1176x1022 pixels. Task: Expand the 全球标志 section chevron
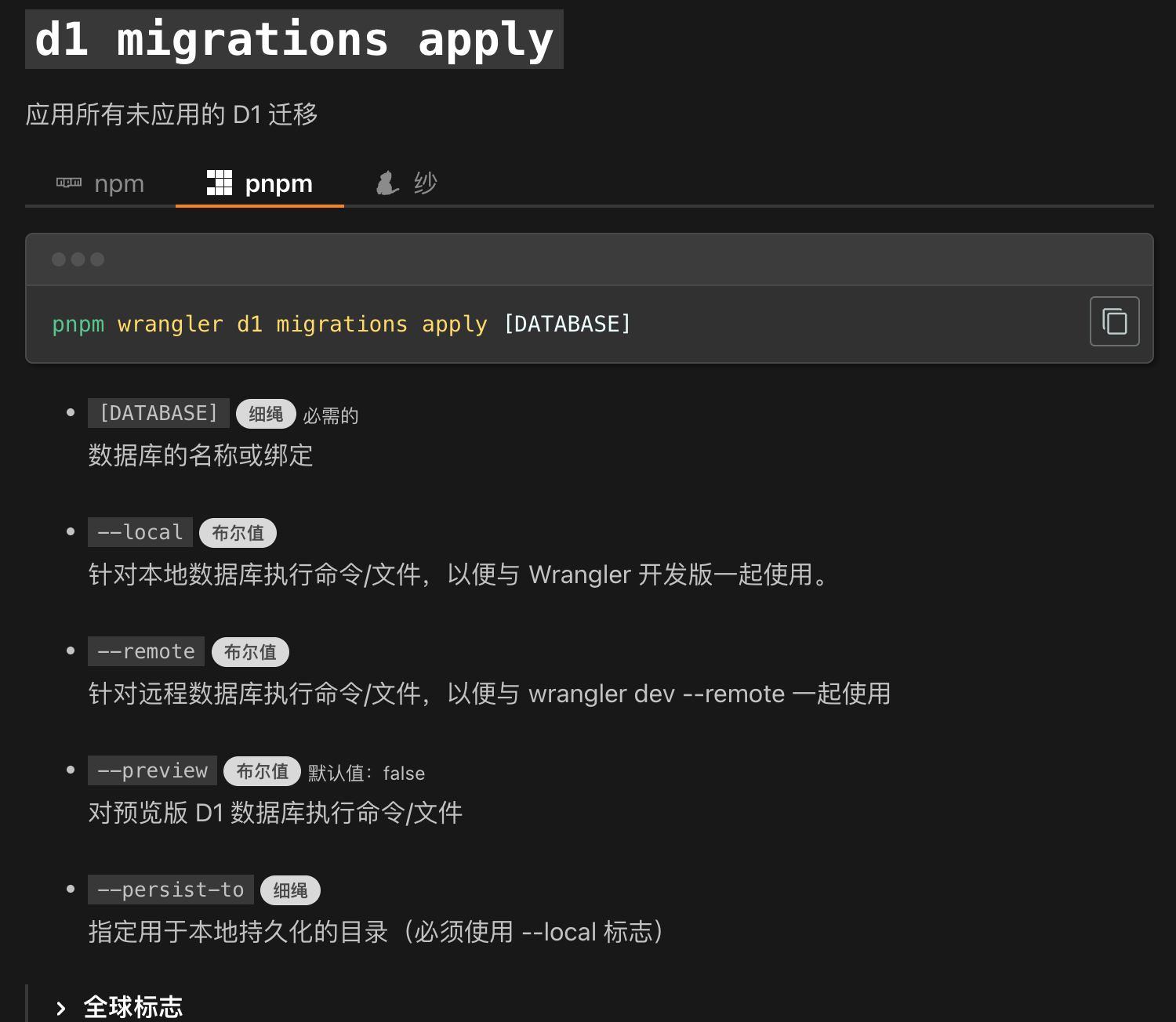[61, 1008]
